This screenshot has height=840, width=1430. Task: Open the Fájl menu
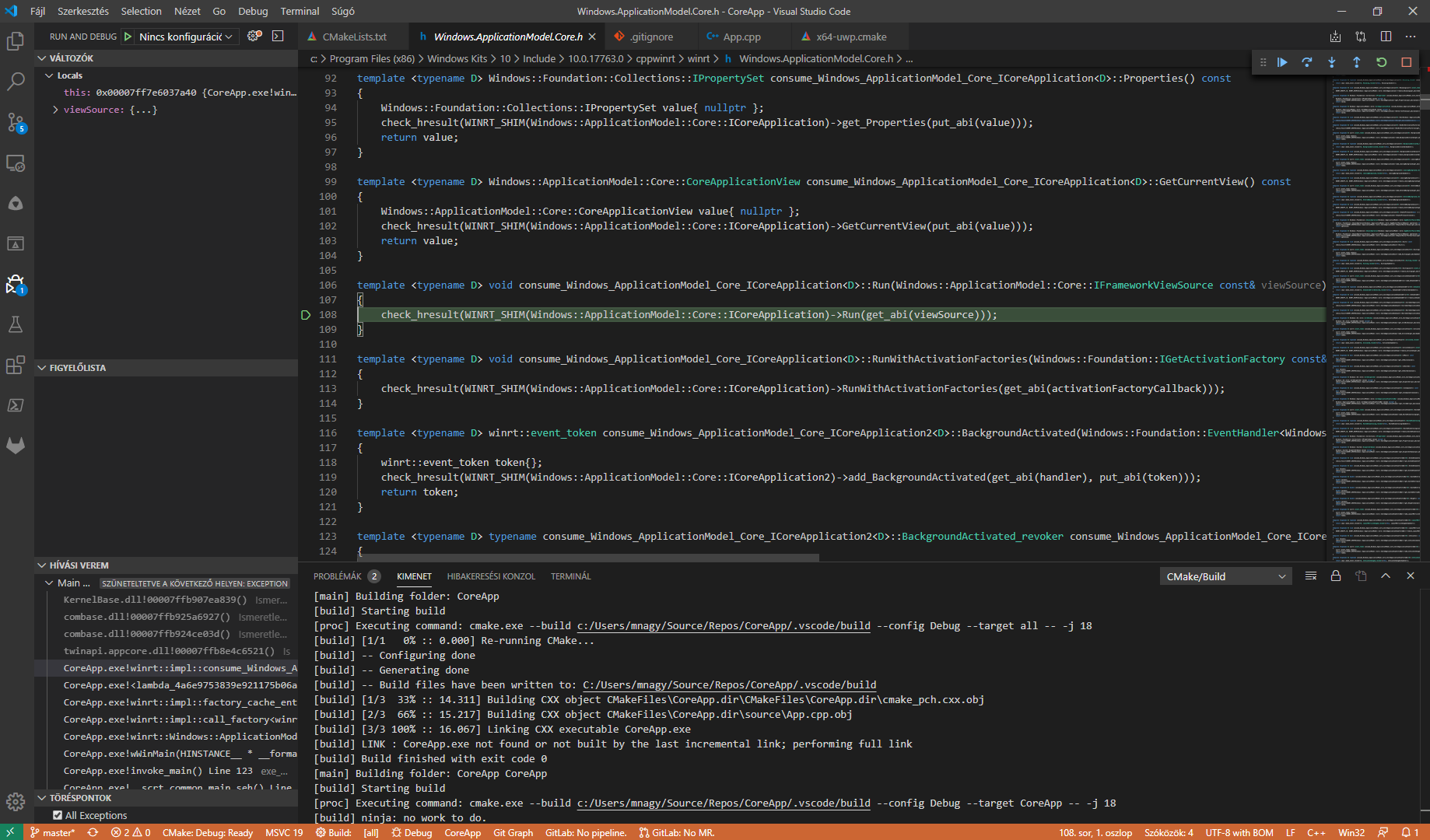[37, 11]
